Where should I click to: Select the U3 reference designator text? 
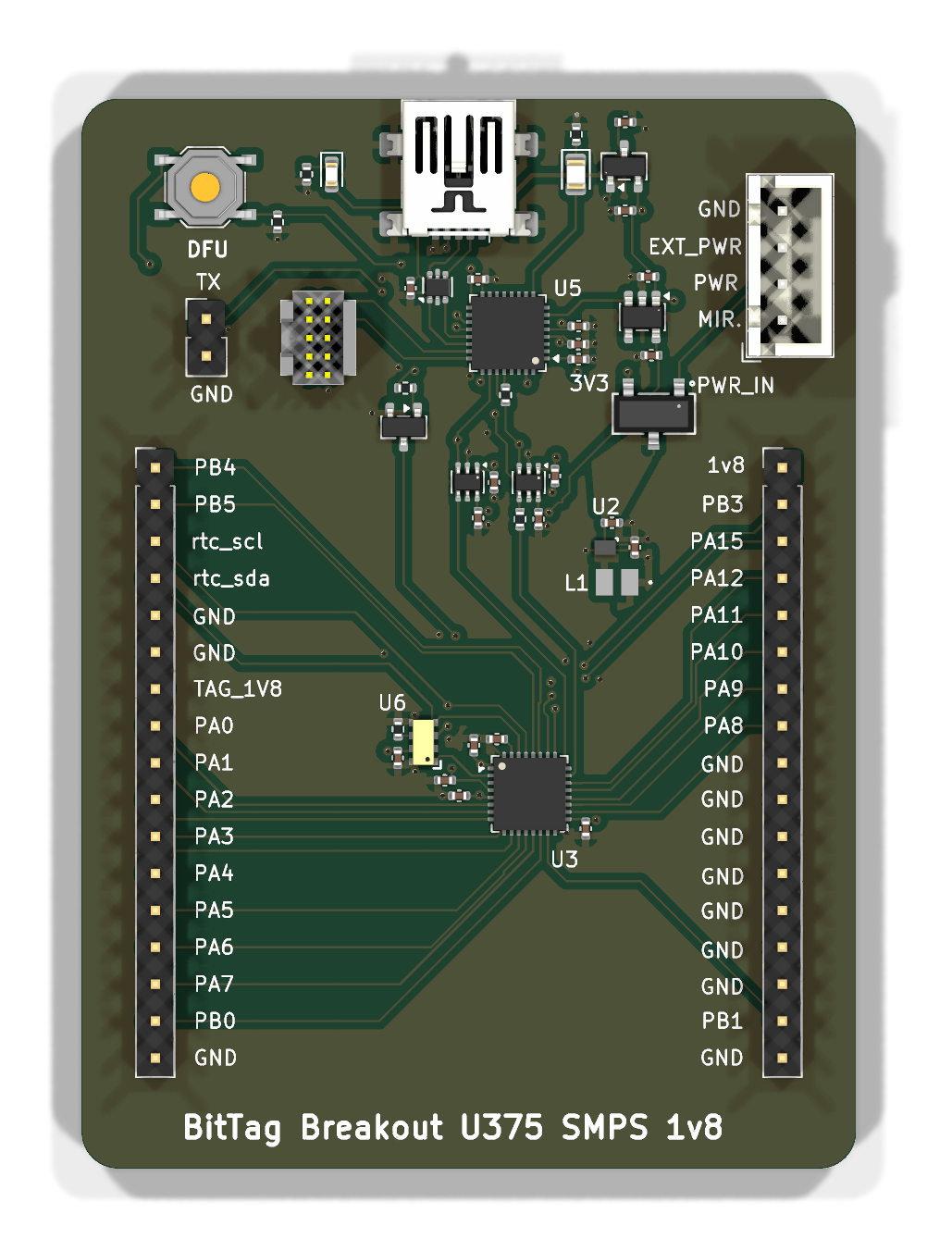point(564,860)
